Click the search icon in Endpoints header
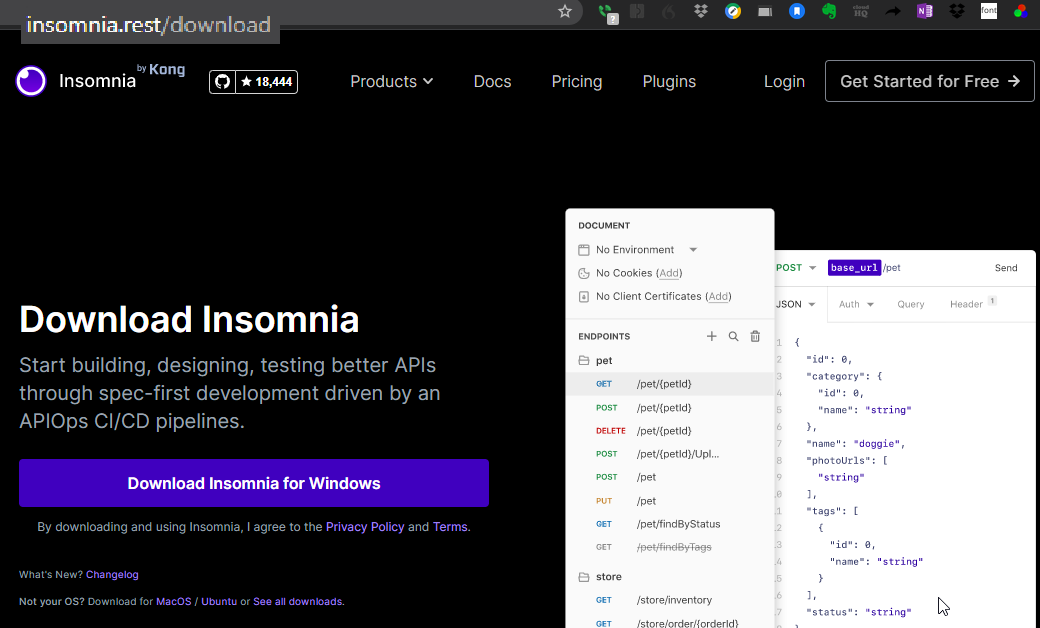The width and height of the screenshot is (1040, 628). click(x=733, y=337)
